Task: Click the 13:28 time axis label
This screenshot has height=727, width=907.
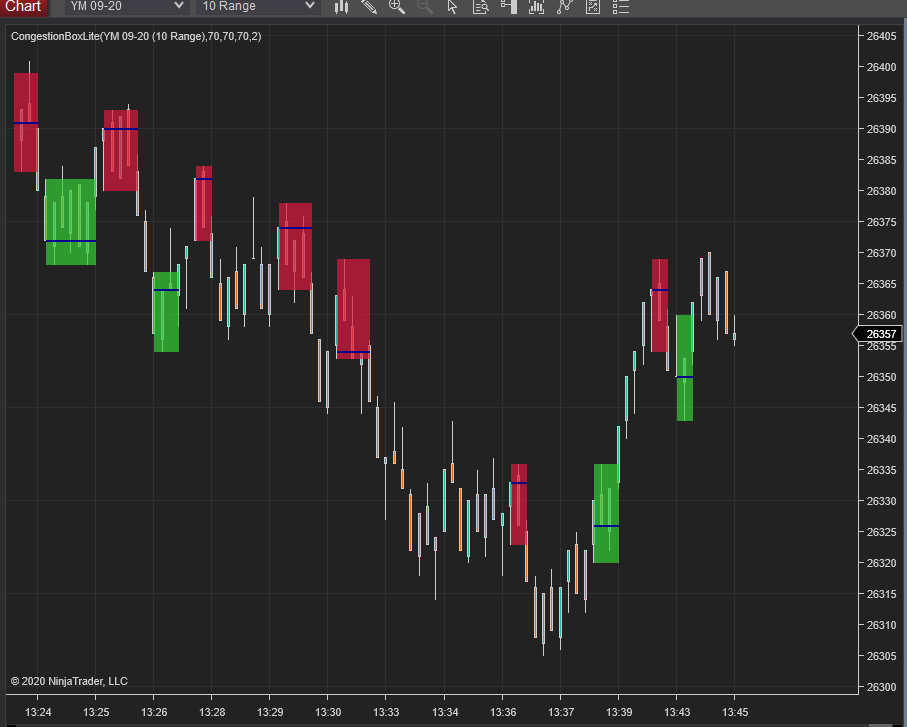Action: pyautogui.click(x=212, y=712)
